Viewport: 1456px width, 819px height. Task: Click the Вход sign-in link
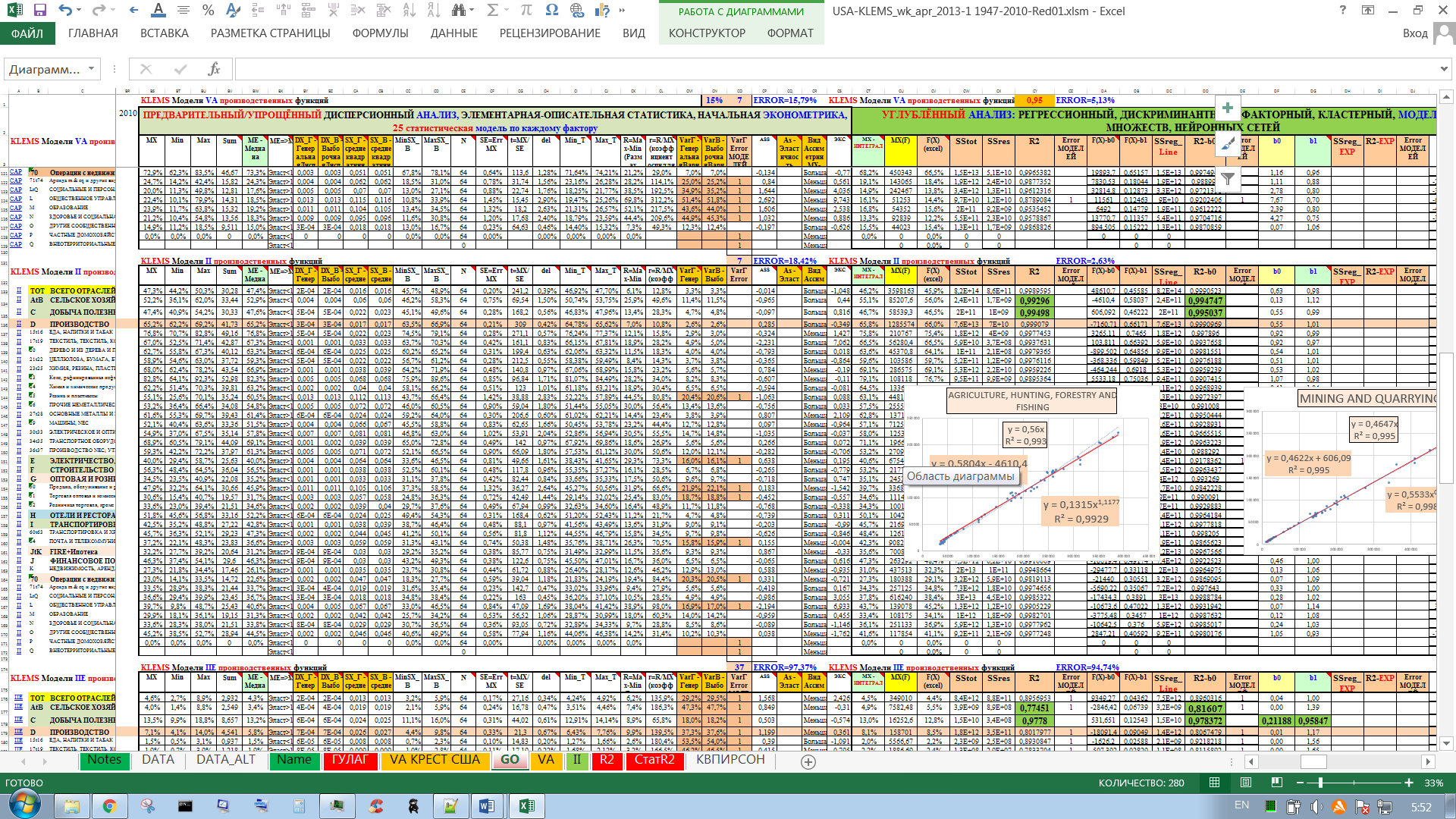click(1415, 33)
